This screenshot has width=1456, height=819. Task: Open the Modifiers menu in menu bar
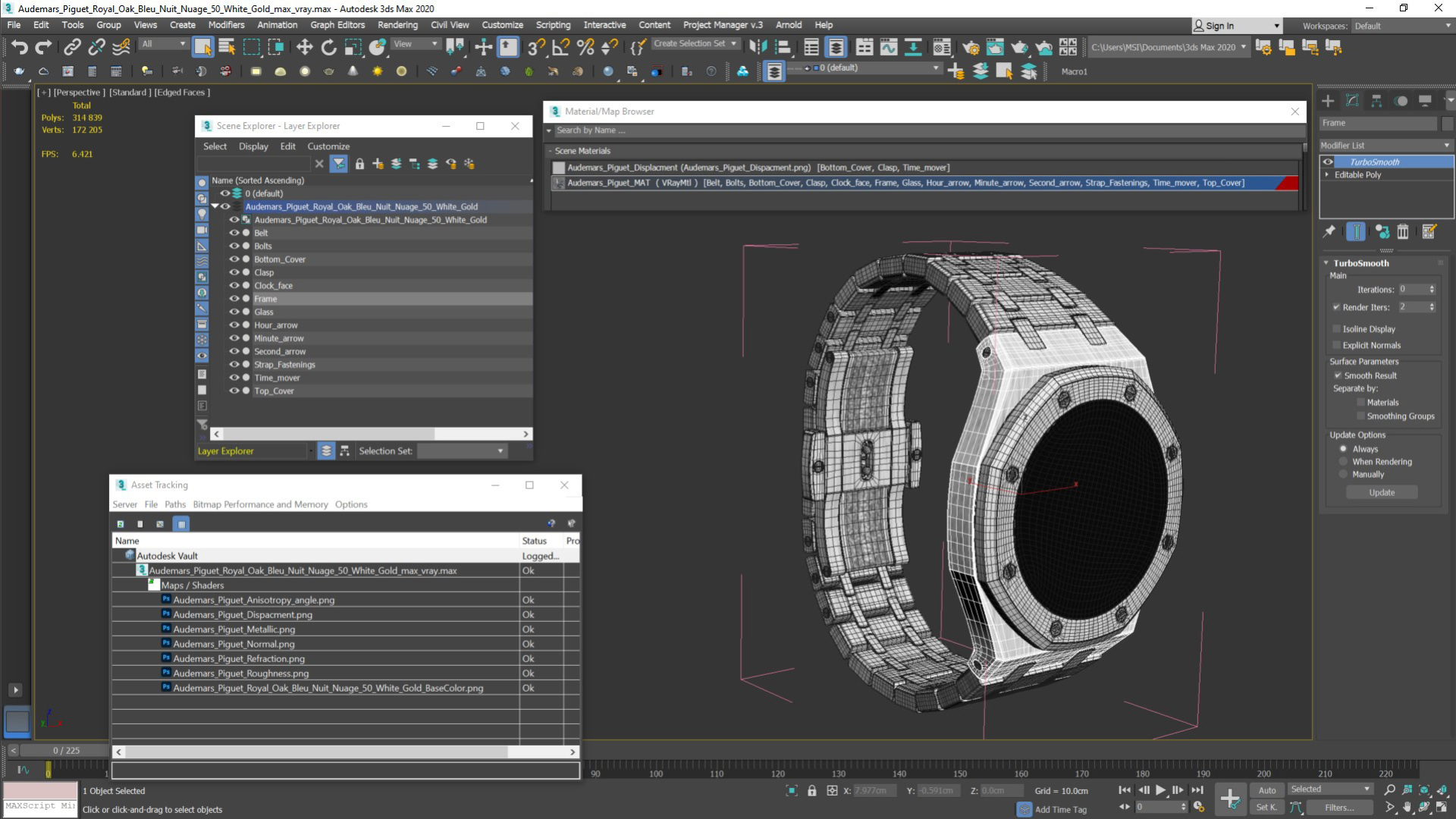point(226,25)
